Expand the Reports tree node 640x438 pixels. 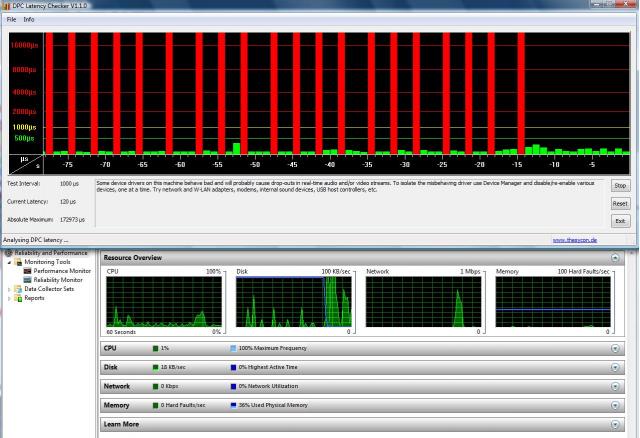click(x=10, y=298)
